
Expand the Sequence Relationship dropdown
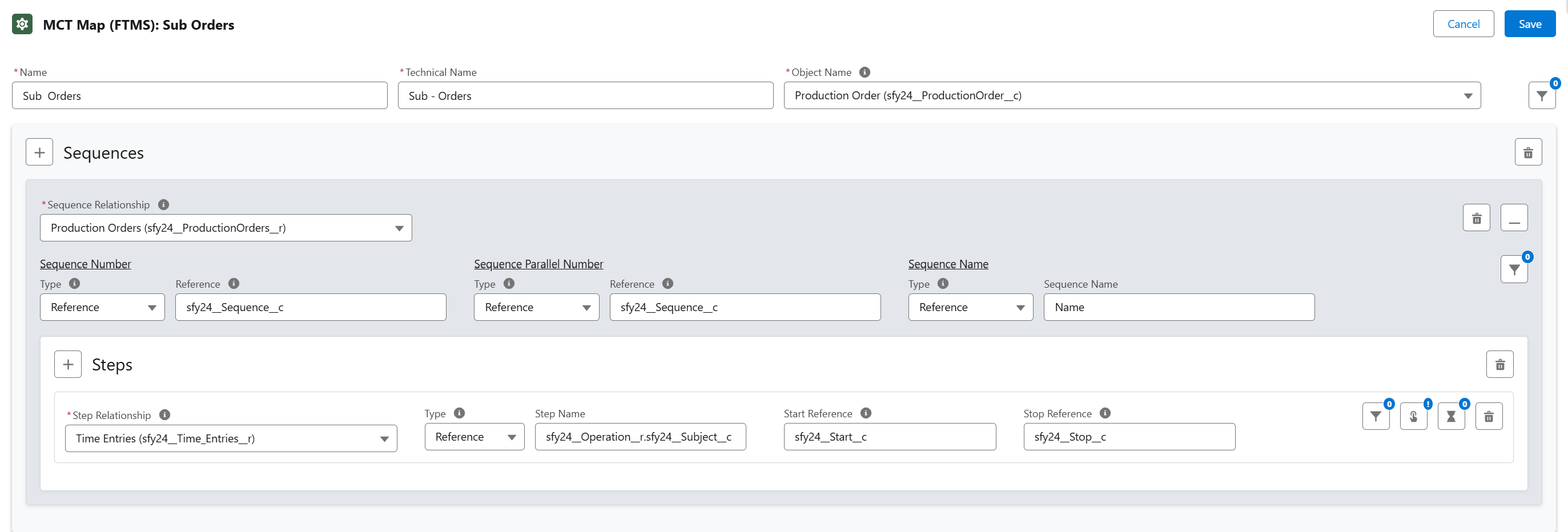(226, 228)
